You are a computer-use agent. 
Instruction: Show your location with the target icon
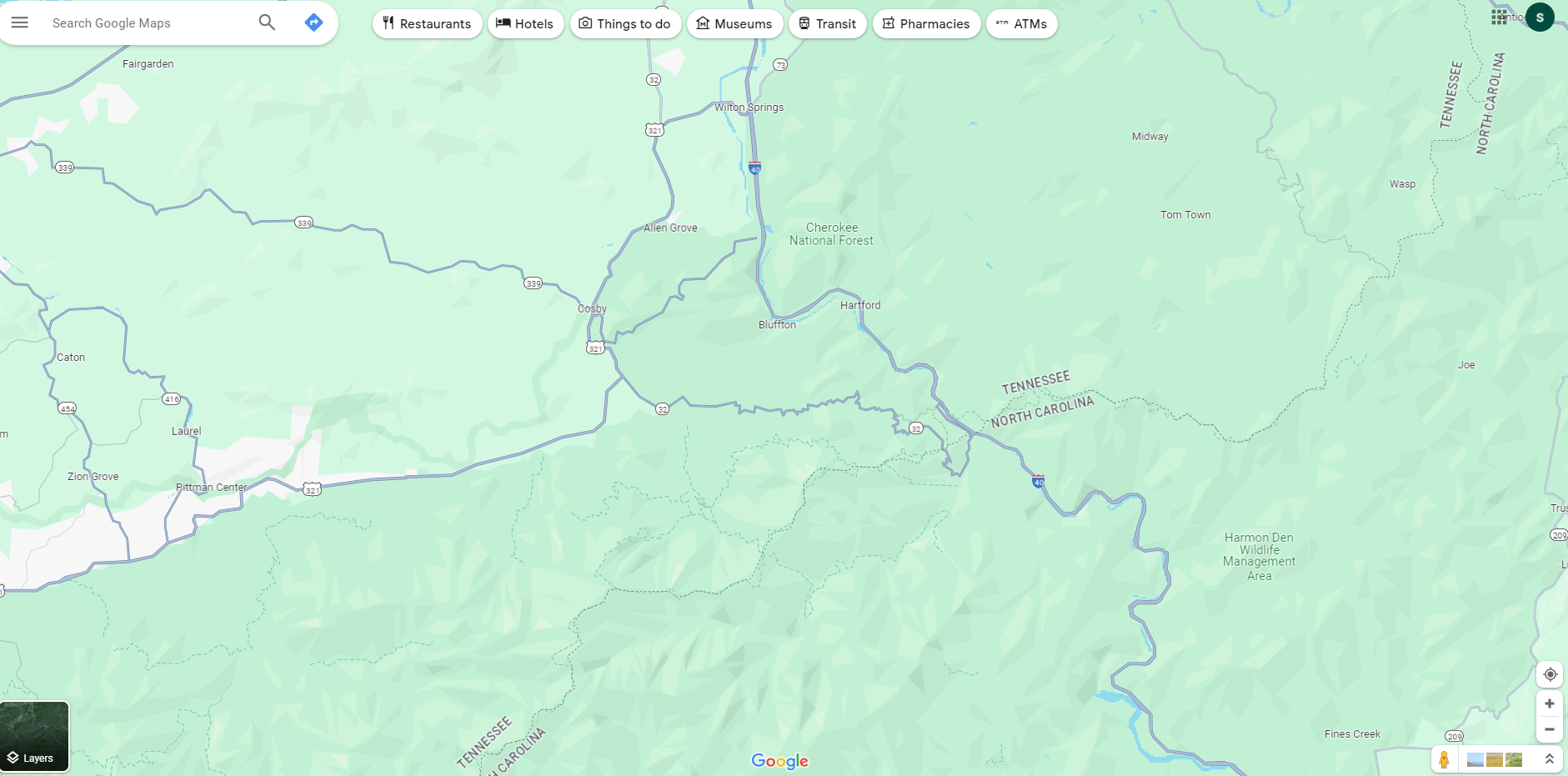click(1550, 674)
